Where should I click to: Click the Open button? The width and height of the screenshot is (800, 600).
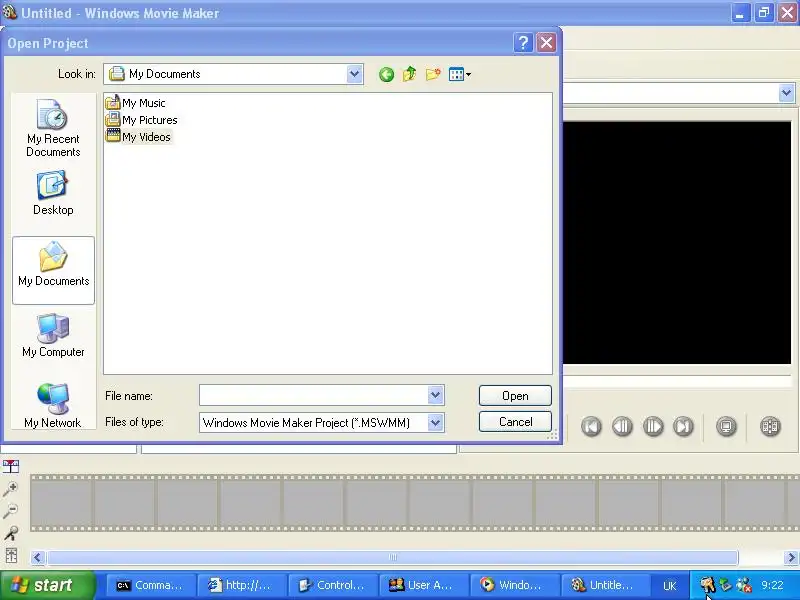[515, 395]
